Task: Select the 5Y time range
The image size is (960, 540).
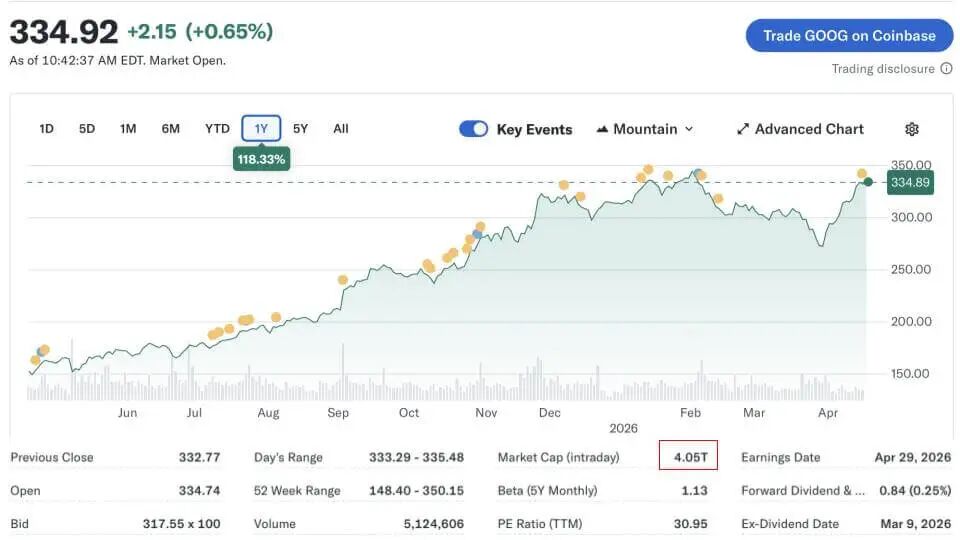Action: point(300,128)
